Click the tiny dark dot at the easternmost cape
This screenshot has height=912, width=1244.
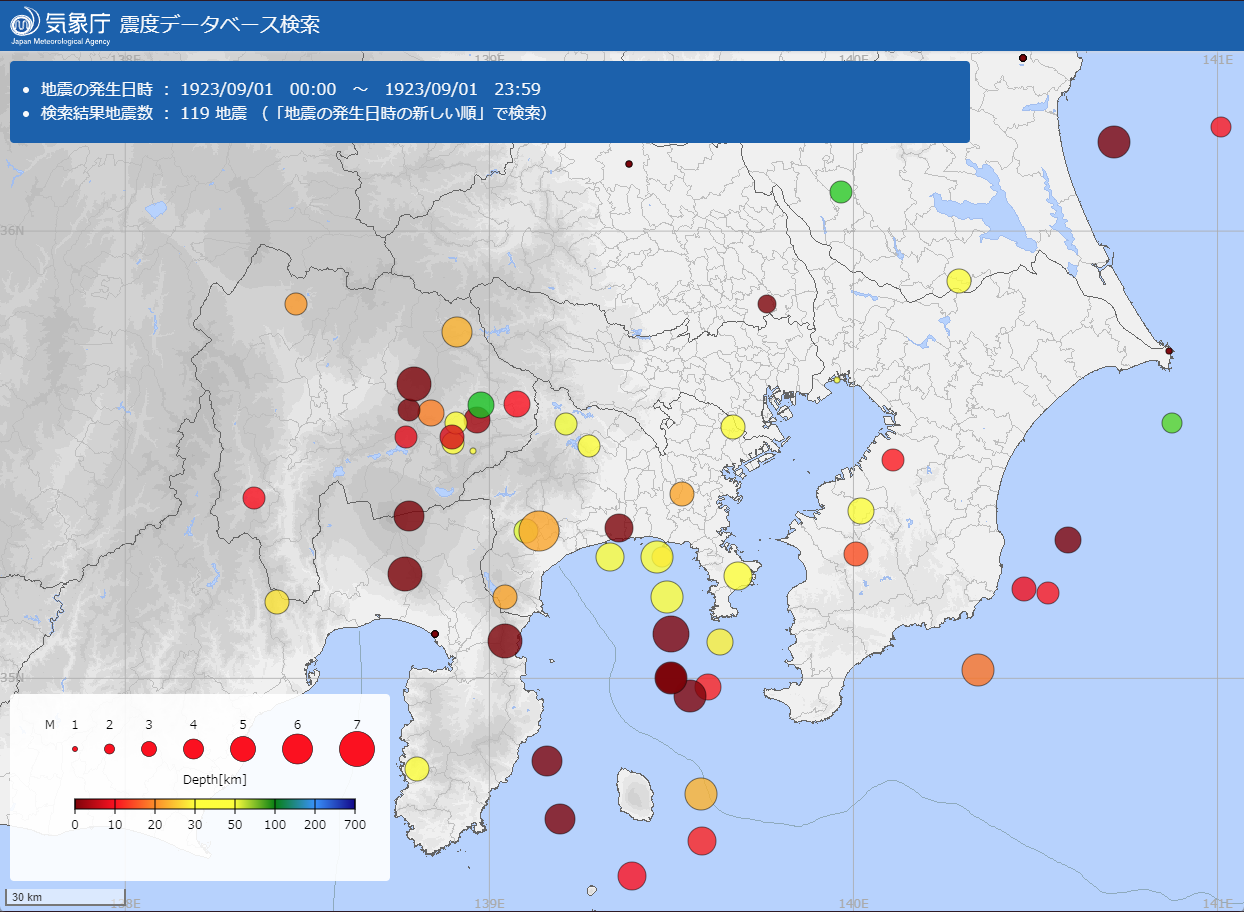[1169, 351]
